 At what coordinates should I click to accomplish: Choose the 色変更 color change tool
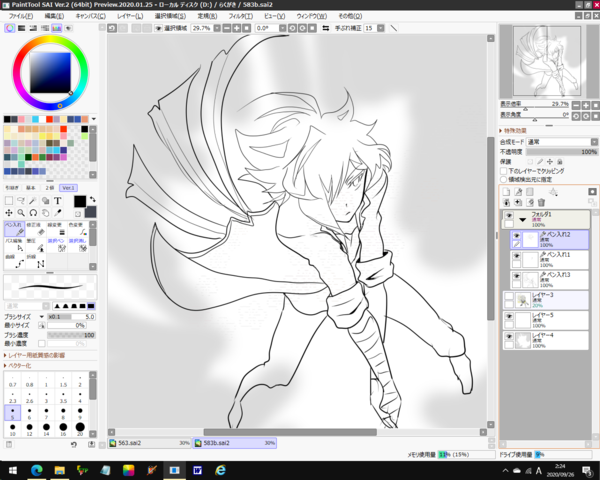78,229
